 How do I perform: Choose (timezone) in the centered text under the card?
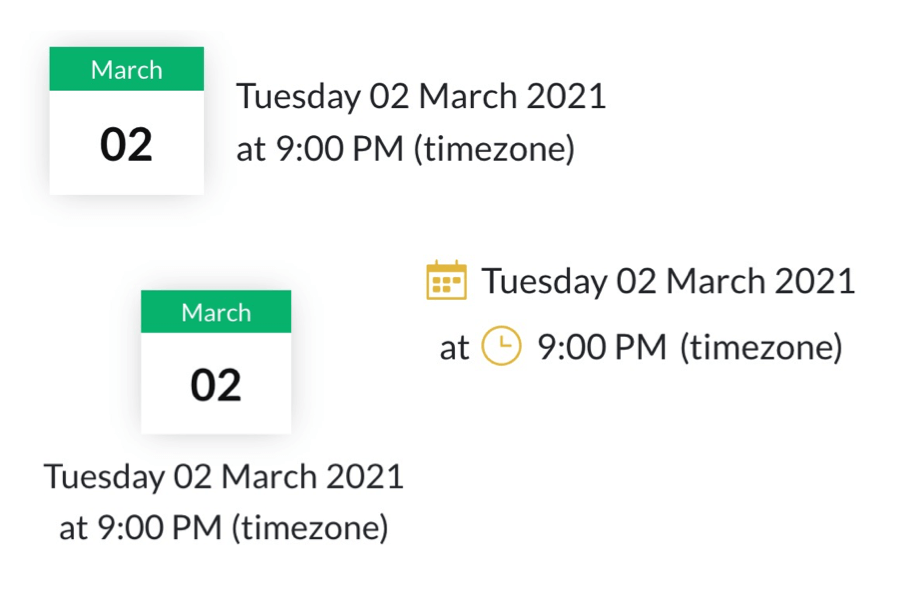tap(310, 528)
